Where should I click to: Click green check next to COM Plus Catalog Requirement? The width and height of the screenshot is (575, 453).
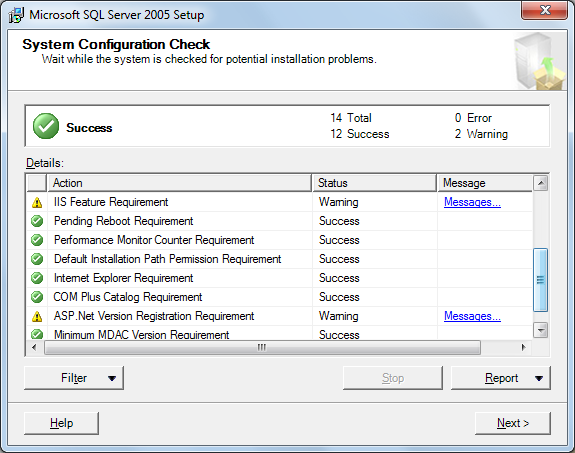point(37,297)
